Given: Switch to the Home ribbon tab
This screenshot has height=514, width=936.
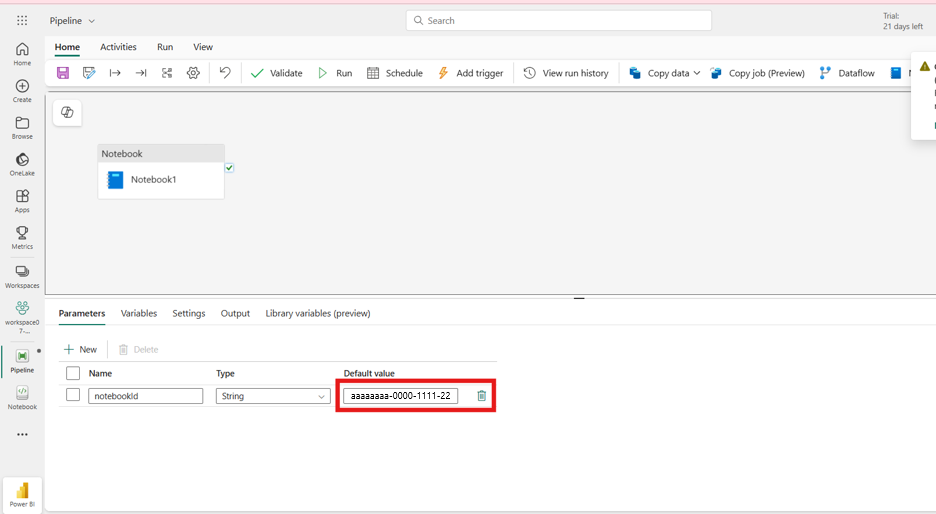Looking at the screenshot, I should click(67, 47).
